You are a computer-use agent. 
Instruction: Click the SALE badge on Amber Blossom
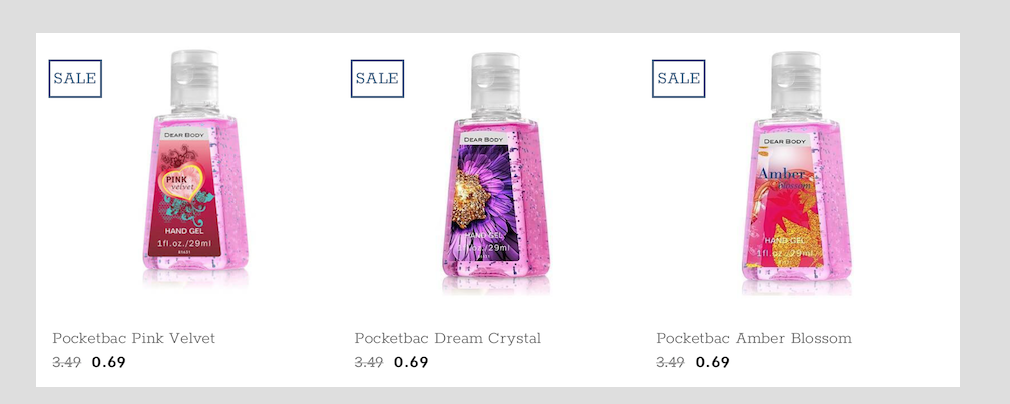[679, 78]
